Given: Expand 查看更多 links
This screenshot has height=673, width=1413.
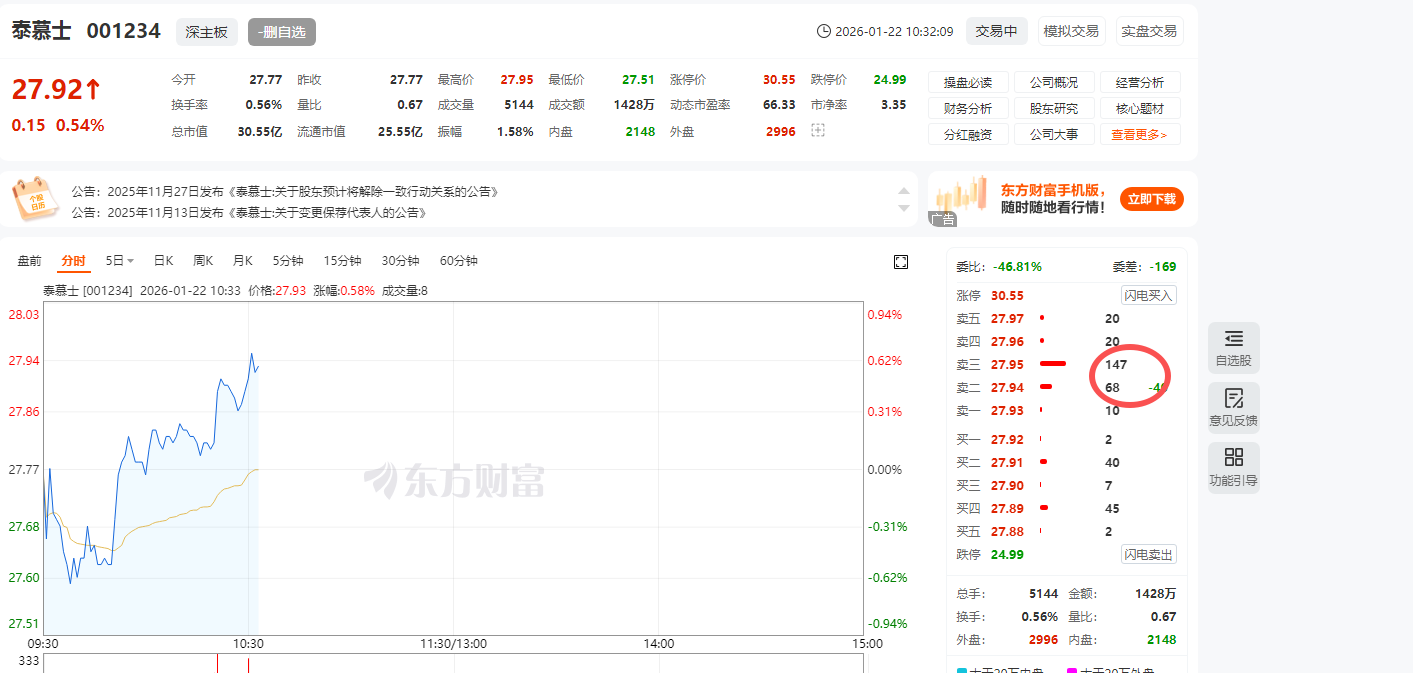Looking at the screenshot, I should pos(1139,134).
